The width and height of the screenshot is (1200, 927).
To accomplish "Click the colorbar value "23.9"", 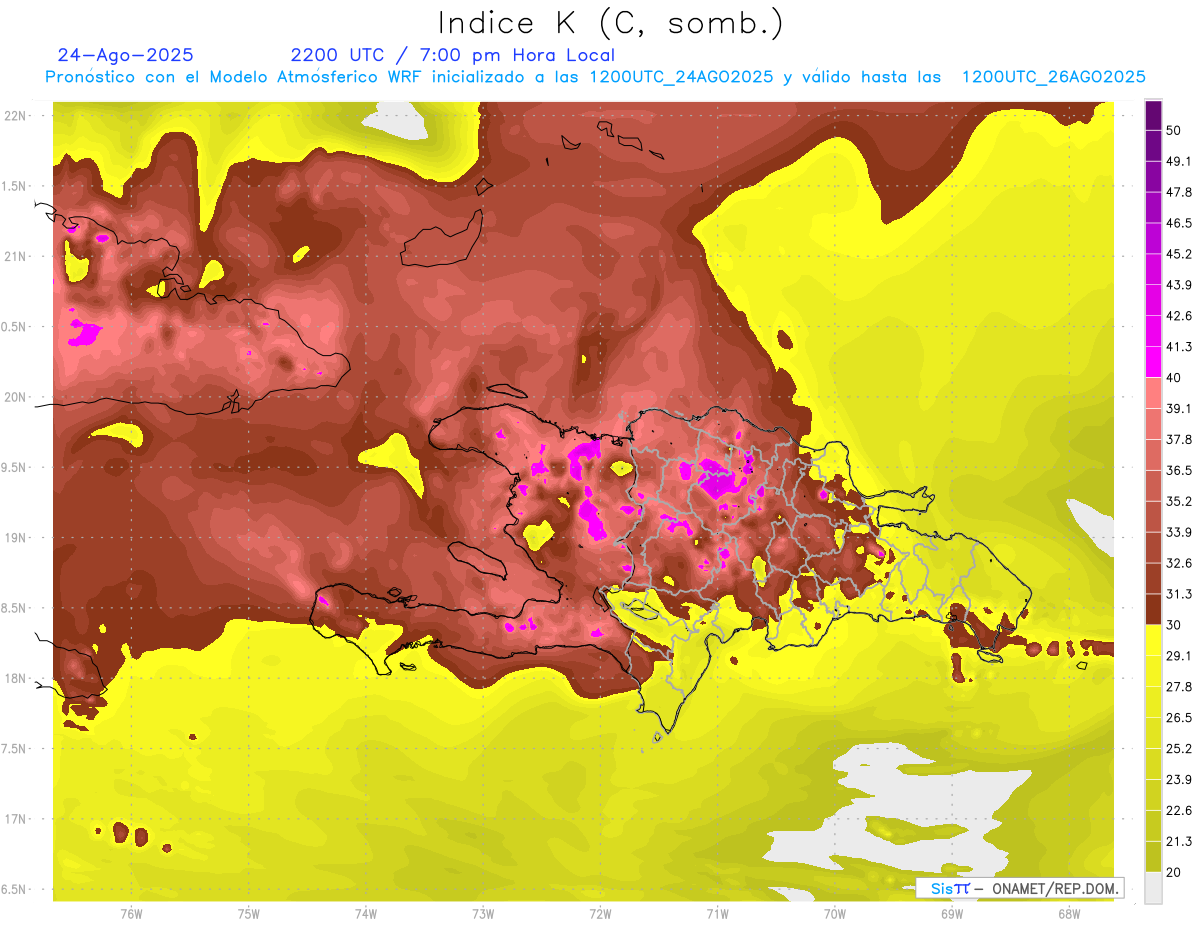I will [1178, 779].
